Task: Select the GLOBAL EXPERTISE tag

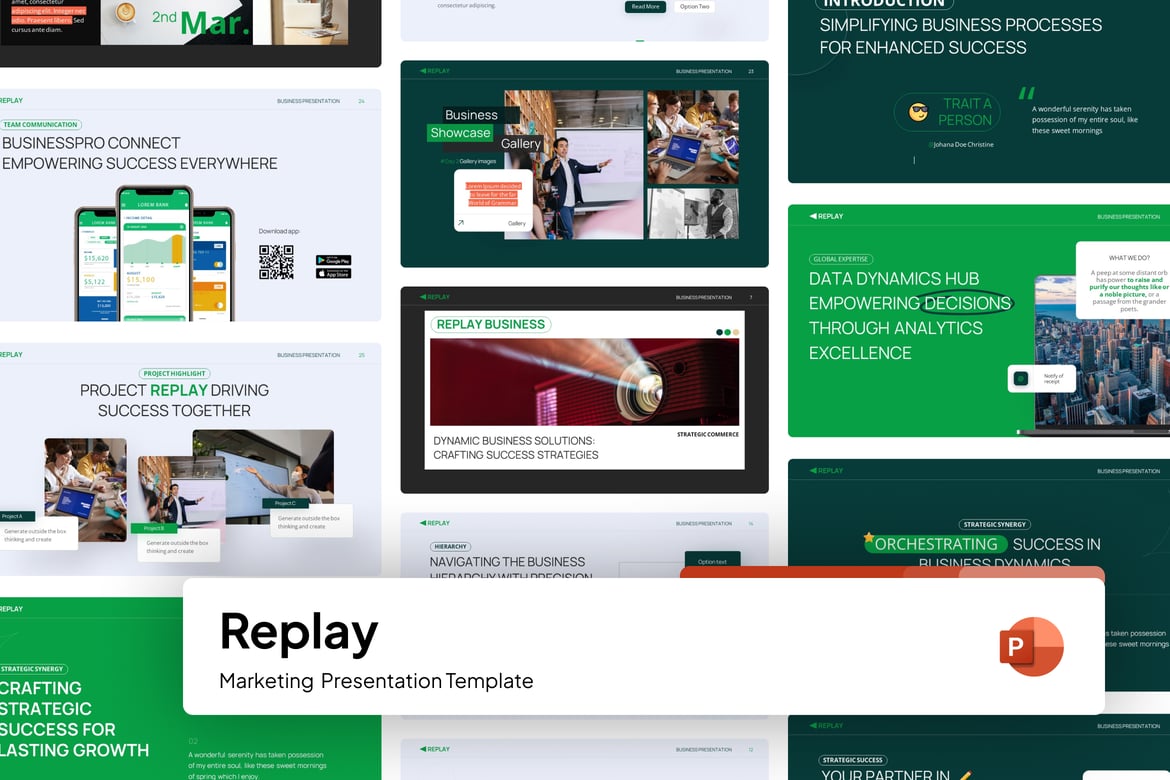Action: [841, 259]
